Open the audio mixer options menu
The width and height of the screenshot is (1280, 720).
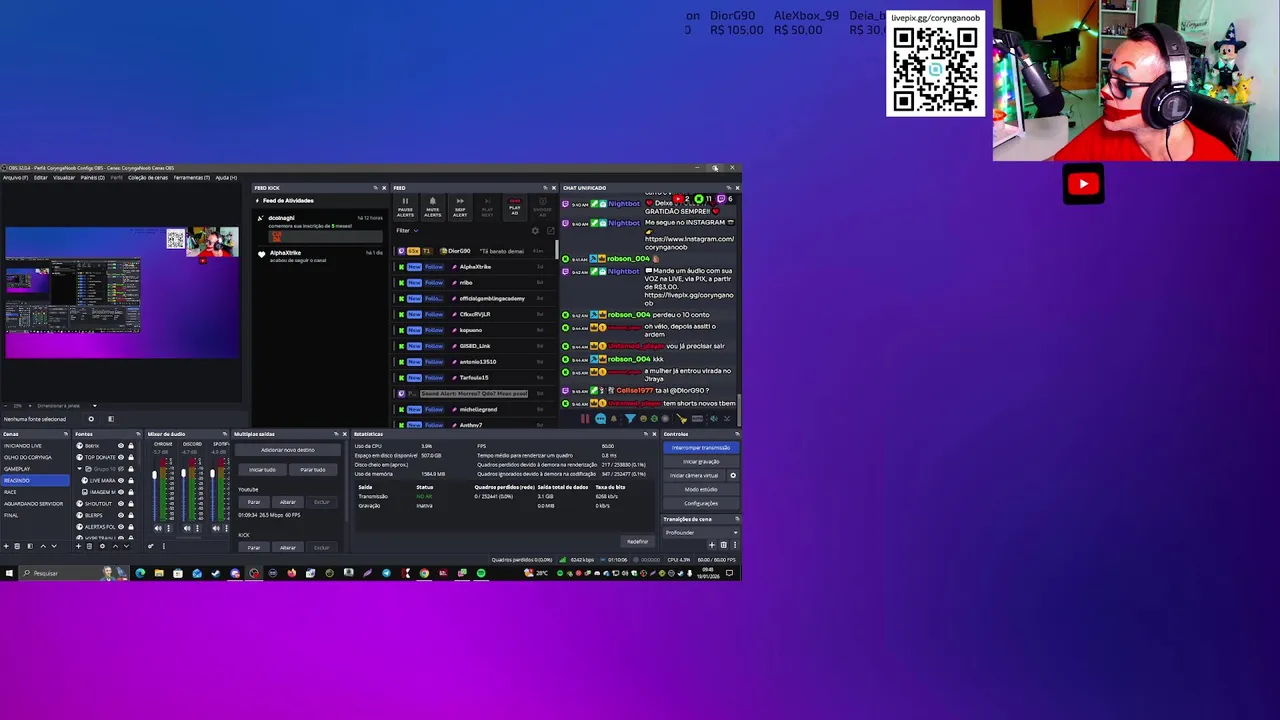tap(164, 546)
